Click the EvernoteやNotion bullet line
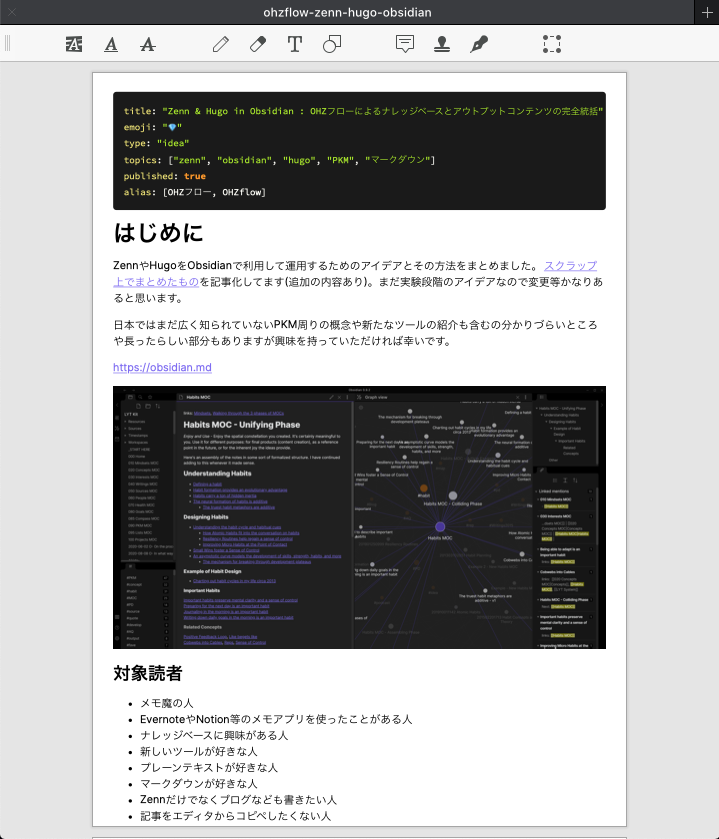 point(276,719)
